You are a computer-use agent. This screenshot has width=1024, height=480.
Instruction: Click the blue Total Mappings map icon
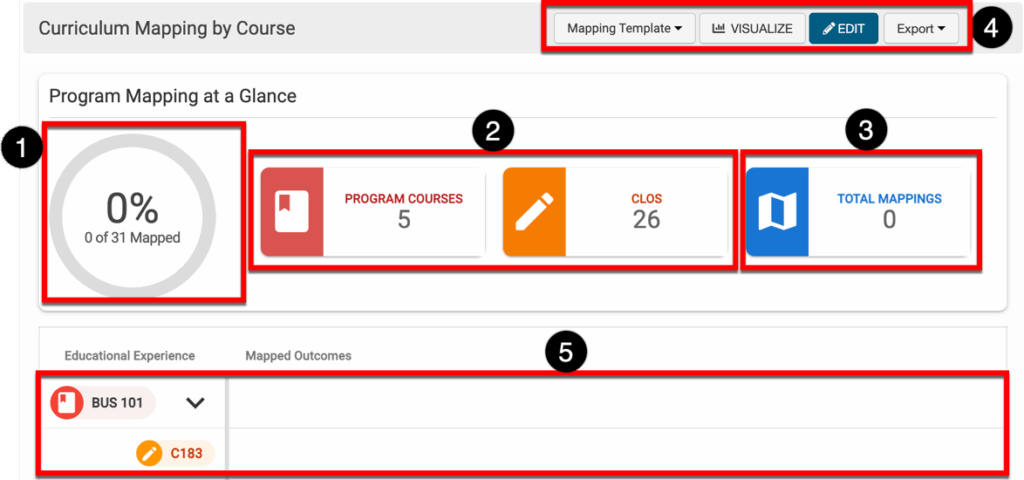pyautogui.click(x=777, y=211)
